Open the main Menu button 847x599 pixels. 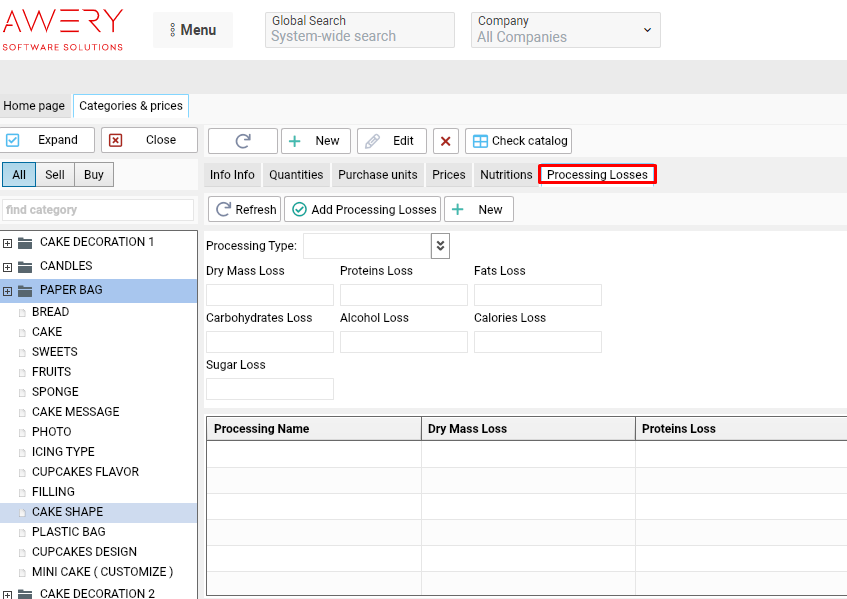(193, 30)
